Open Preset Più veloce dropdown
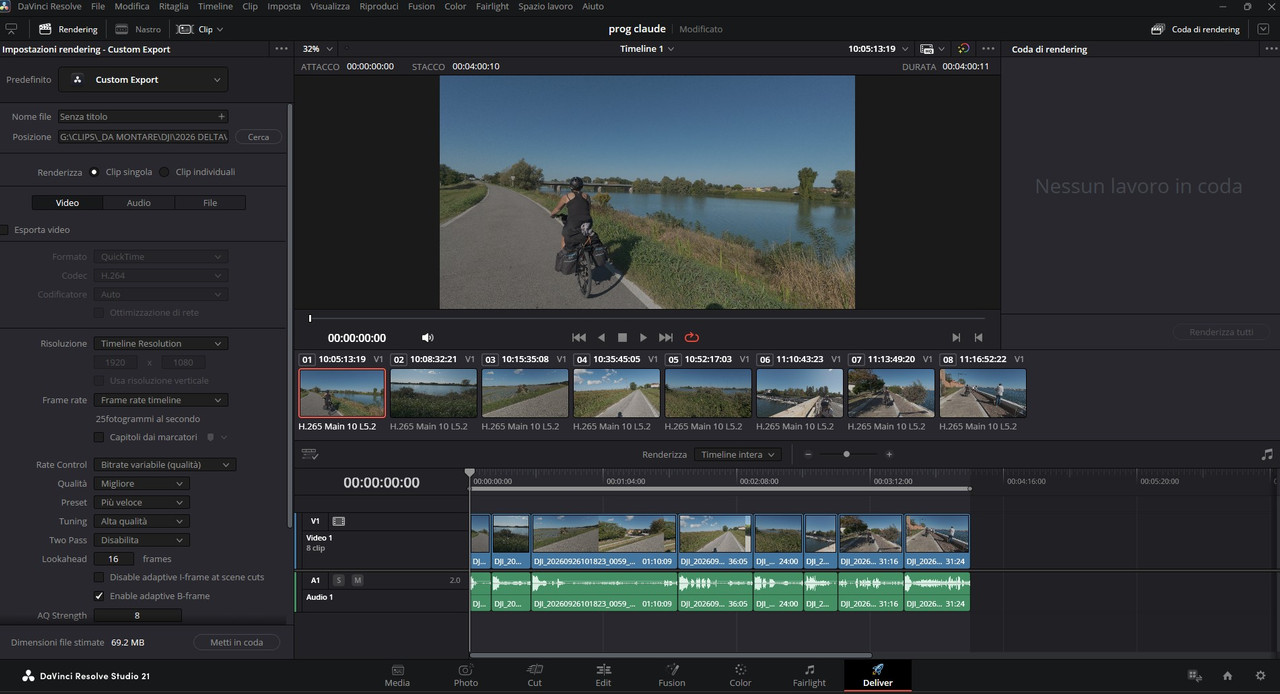 [x=140, y=502]
